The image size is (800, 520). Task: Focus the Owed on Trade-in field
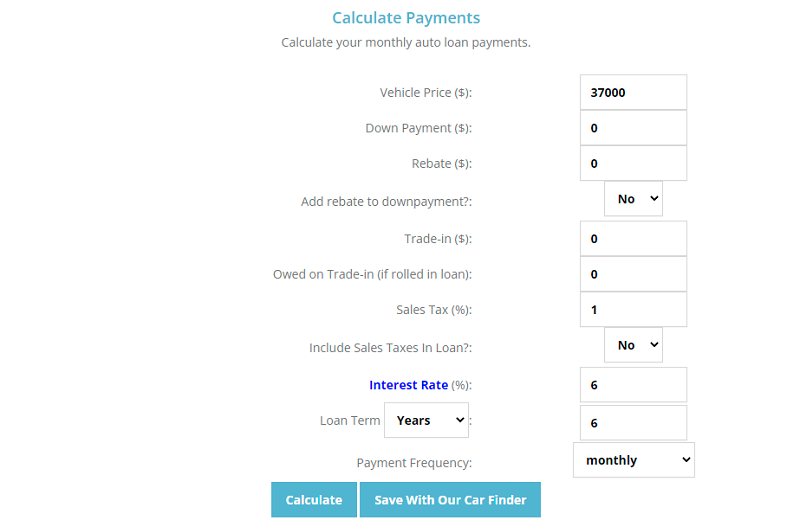coord(633,274)
